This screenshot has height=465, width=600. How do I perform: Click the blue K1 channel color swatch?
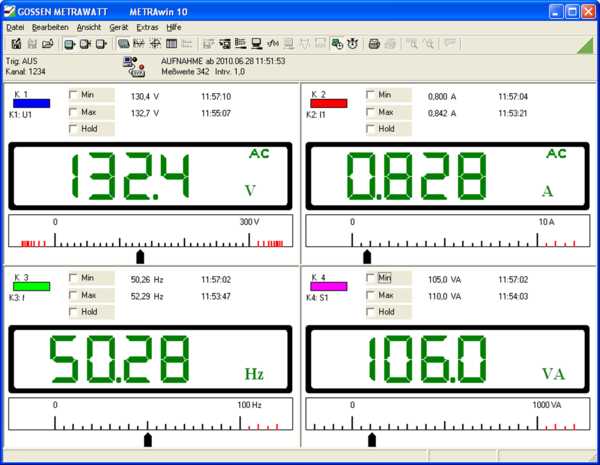(x=31, y=102)
